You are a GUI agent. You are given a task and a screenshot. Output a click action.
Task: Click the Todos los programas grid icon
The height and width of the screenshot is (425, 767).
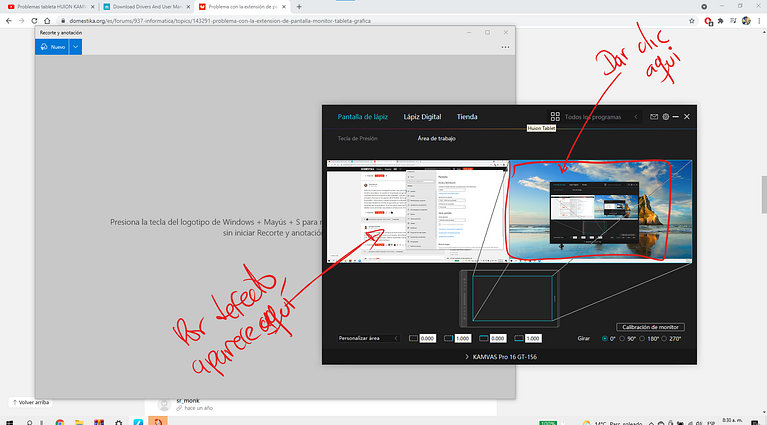point(555,117)
